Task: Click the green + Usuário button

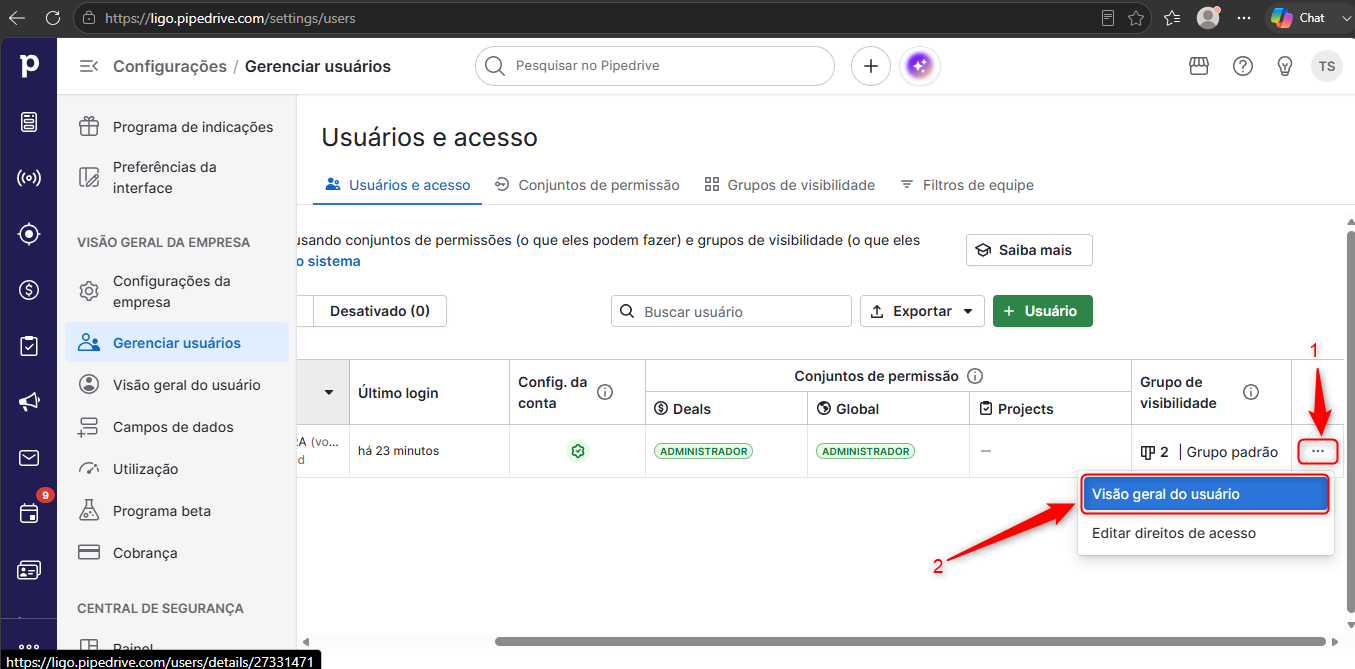Action: (1042, 311)
